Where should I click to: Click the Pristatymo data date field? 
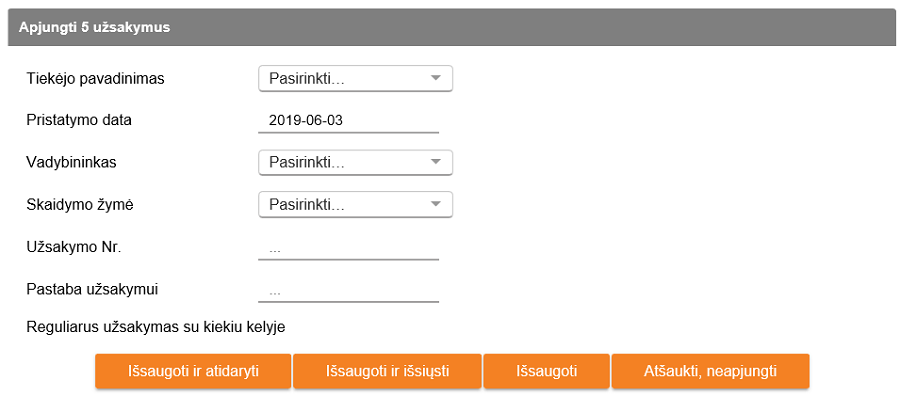click(x=348, y=121)
